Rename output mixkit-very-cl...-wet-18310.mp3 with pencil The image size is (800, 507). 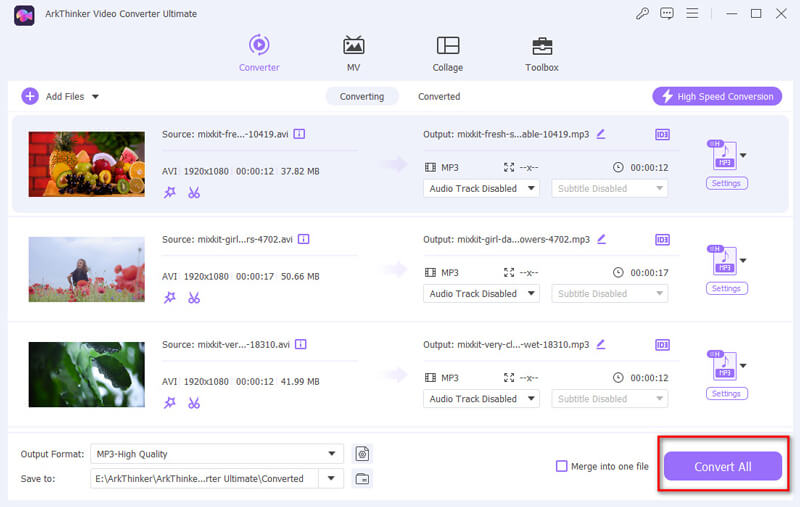coord(601,344)
